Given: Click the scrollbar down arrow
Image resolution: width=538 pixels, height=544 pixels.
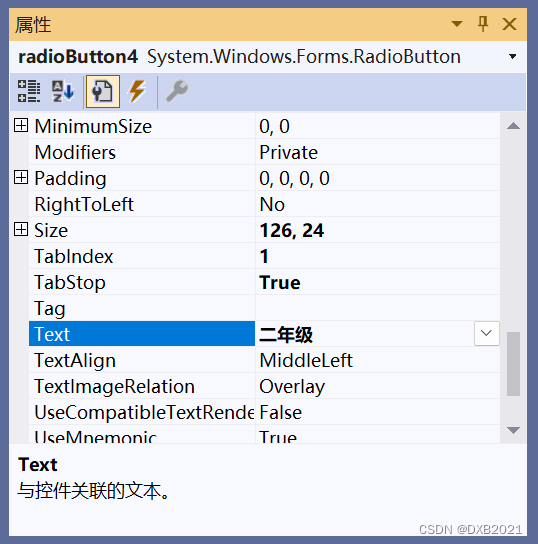Looking at the screenshot, I should [x=513, y=430].
